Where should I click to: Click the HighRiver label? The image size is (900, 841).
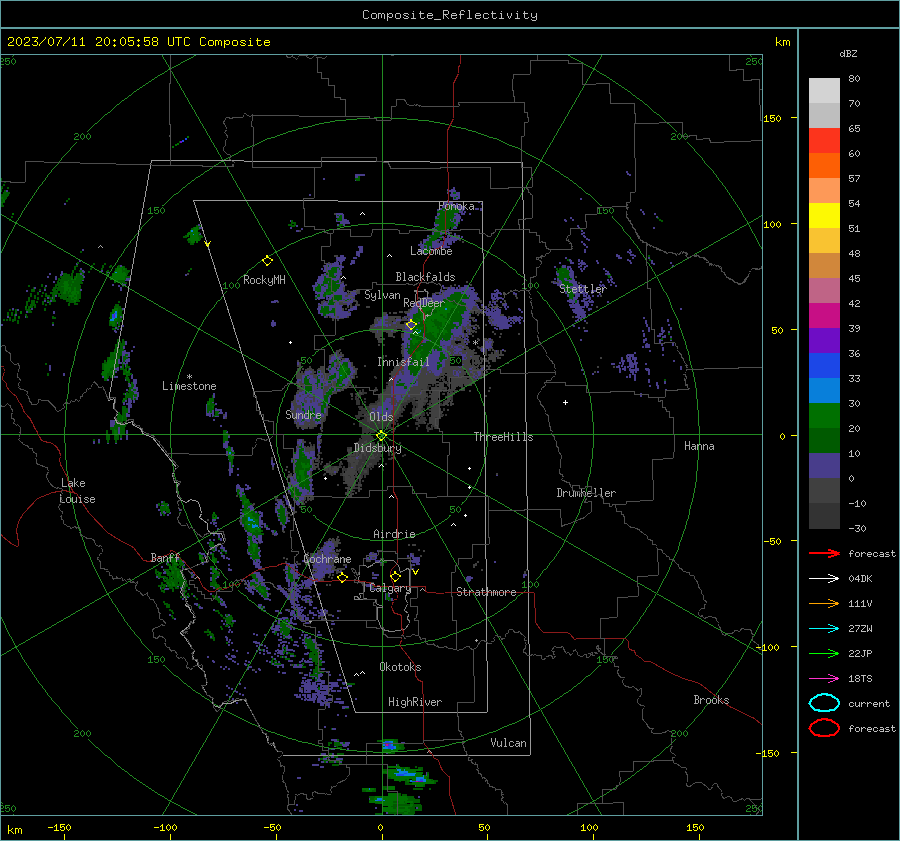(415, 702)
